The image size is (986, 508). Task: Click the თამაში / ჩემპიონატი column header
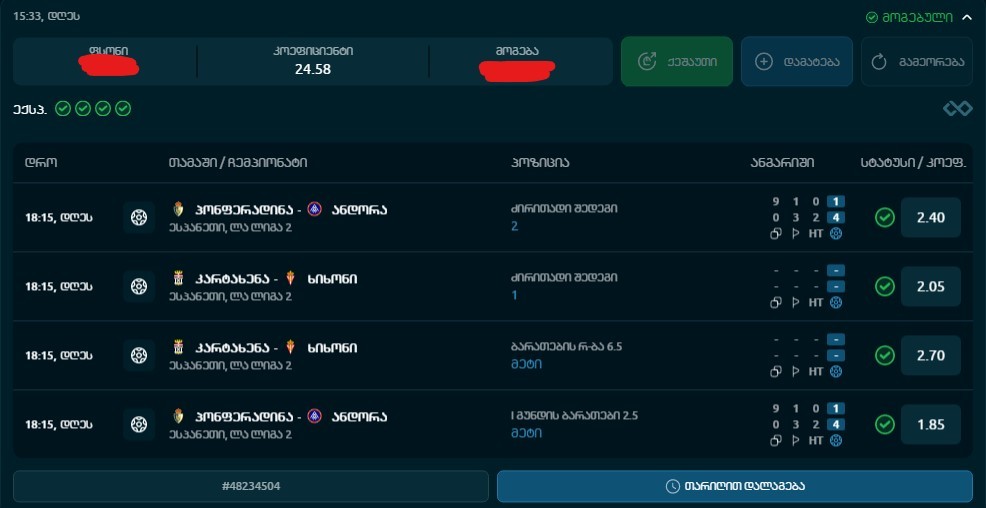(238, 163)
